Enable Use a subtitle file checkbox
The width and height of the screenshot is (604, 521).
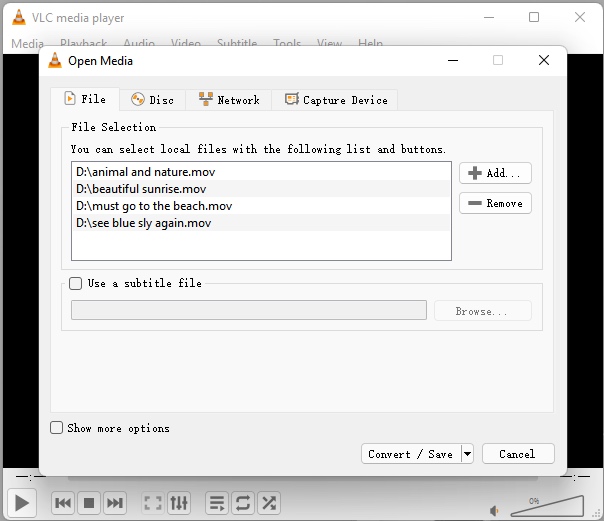76,283
